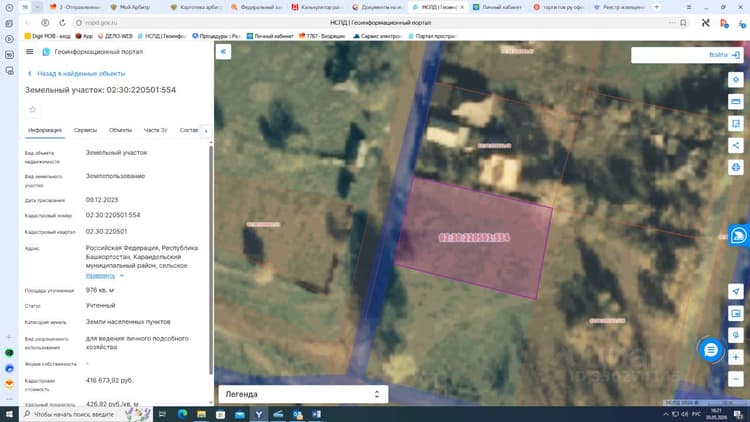
Task: Open the round chat support bubble
Action: click(711, 350)
